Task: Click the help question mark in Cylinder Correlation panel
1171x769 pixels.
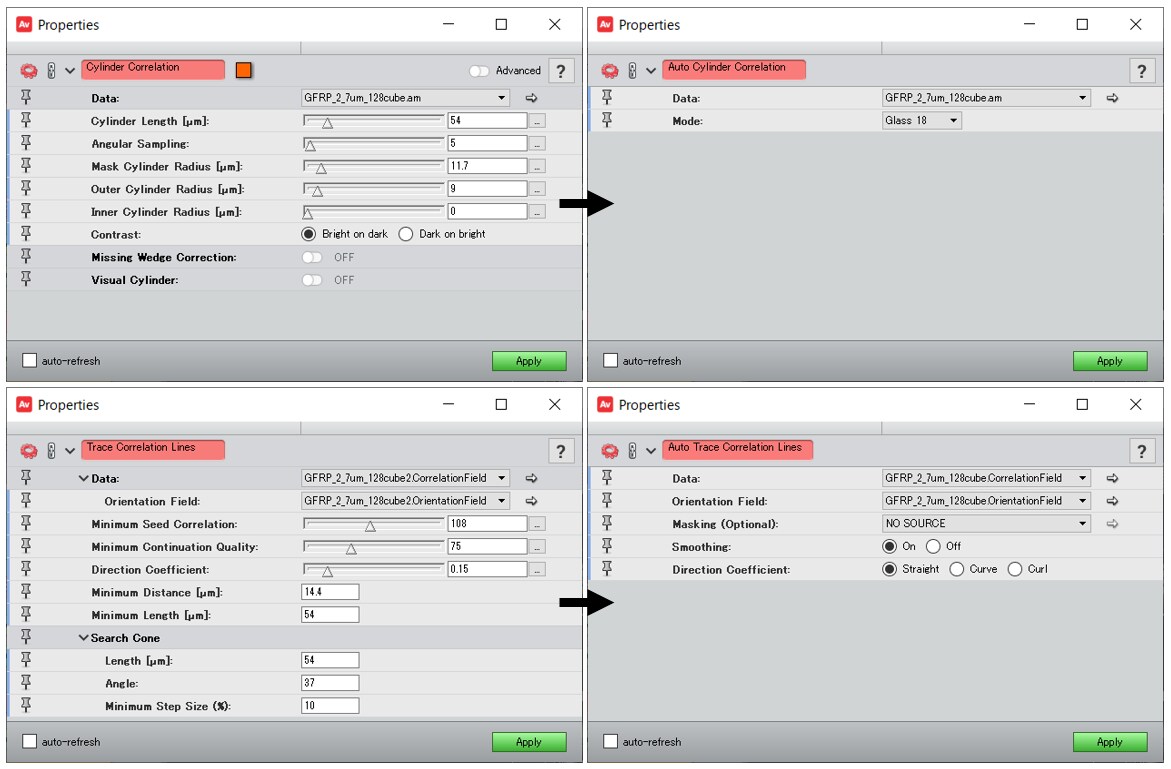Action: (x=561, y=71)
